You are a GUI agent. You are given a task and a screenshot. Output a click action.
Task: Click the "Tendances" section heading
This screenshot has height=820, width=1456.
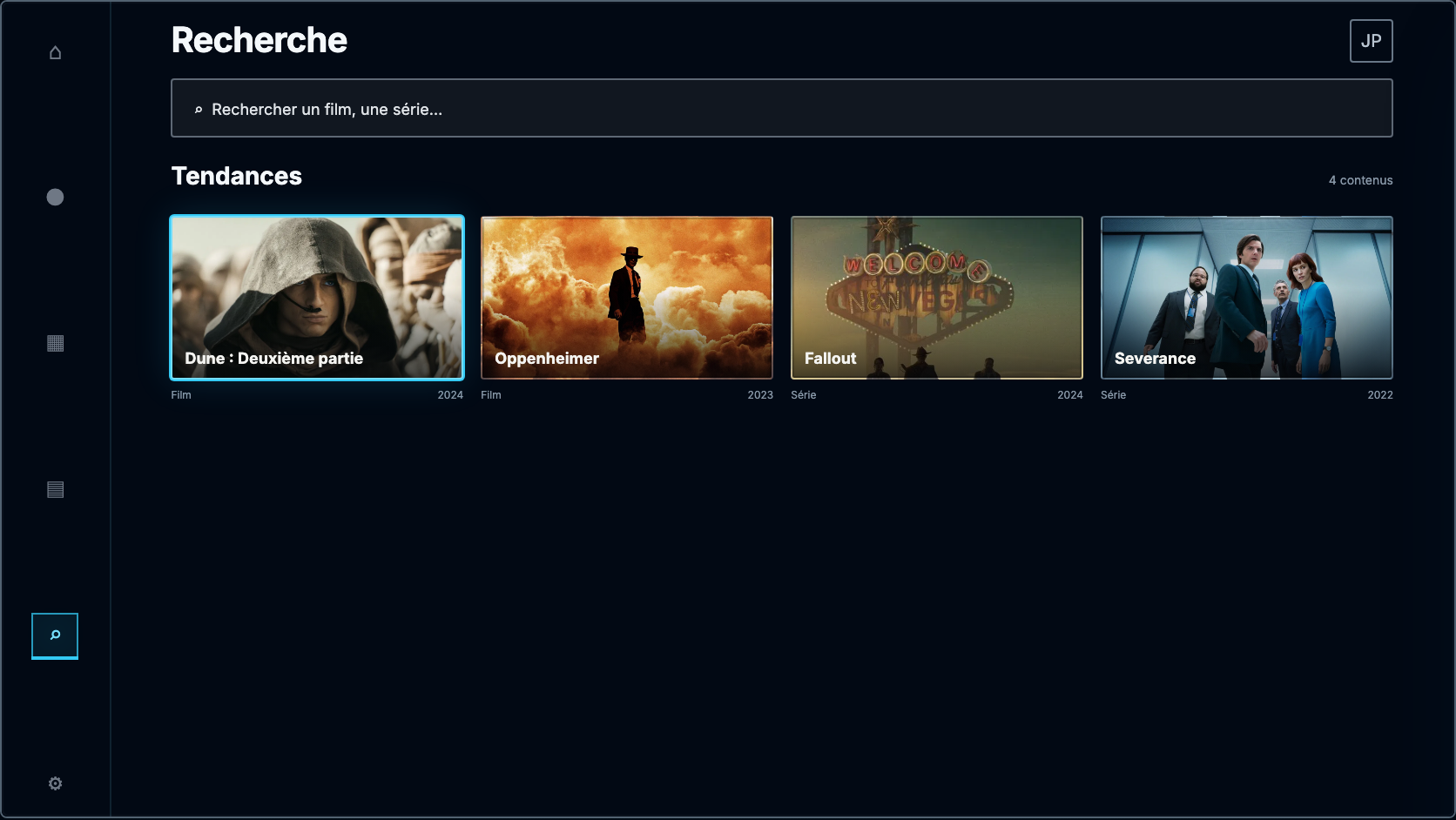237,176
